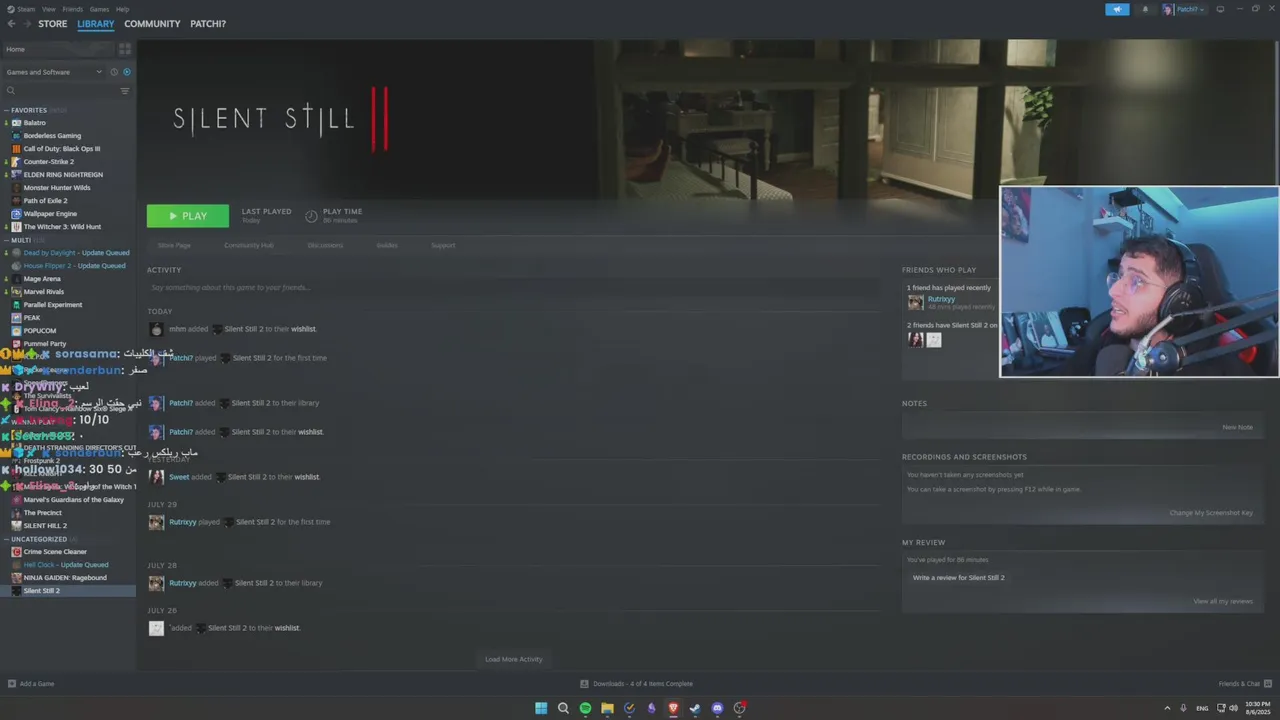Create a New Note
The image size is (1280, 720).
tap(1237, 427)
